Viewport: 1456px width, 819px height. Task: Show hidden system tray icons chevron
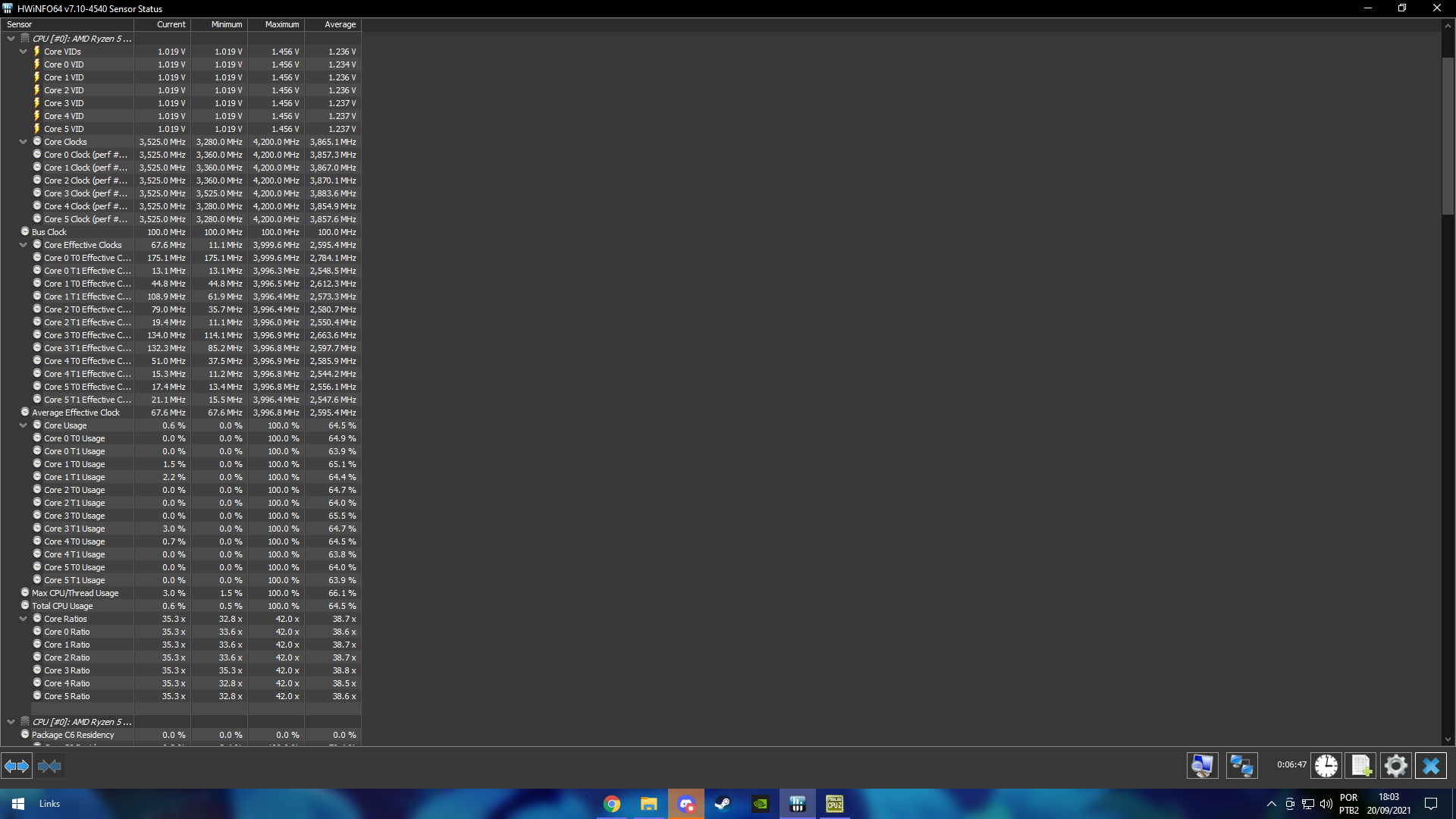tap(1272, 804)
